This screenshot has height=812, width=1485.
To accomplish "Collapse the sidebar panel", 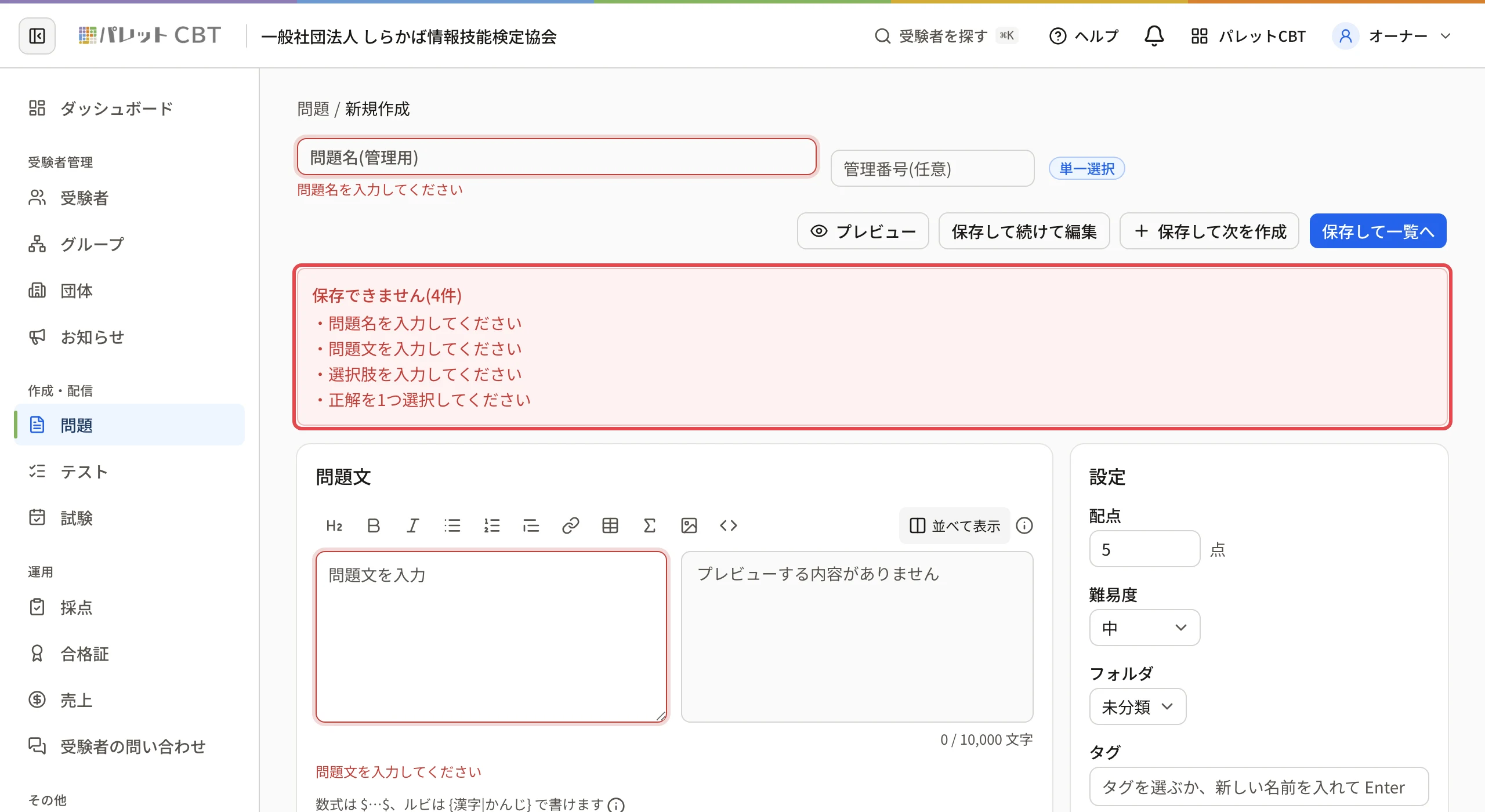I will tap(37, 36).
